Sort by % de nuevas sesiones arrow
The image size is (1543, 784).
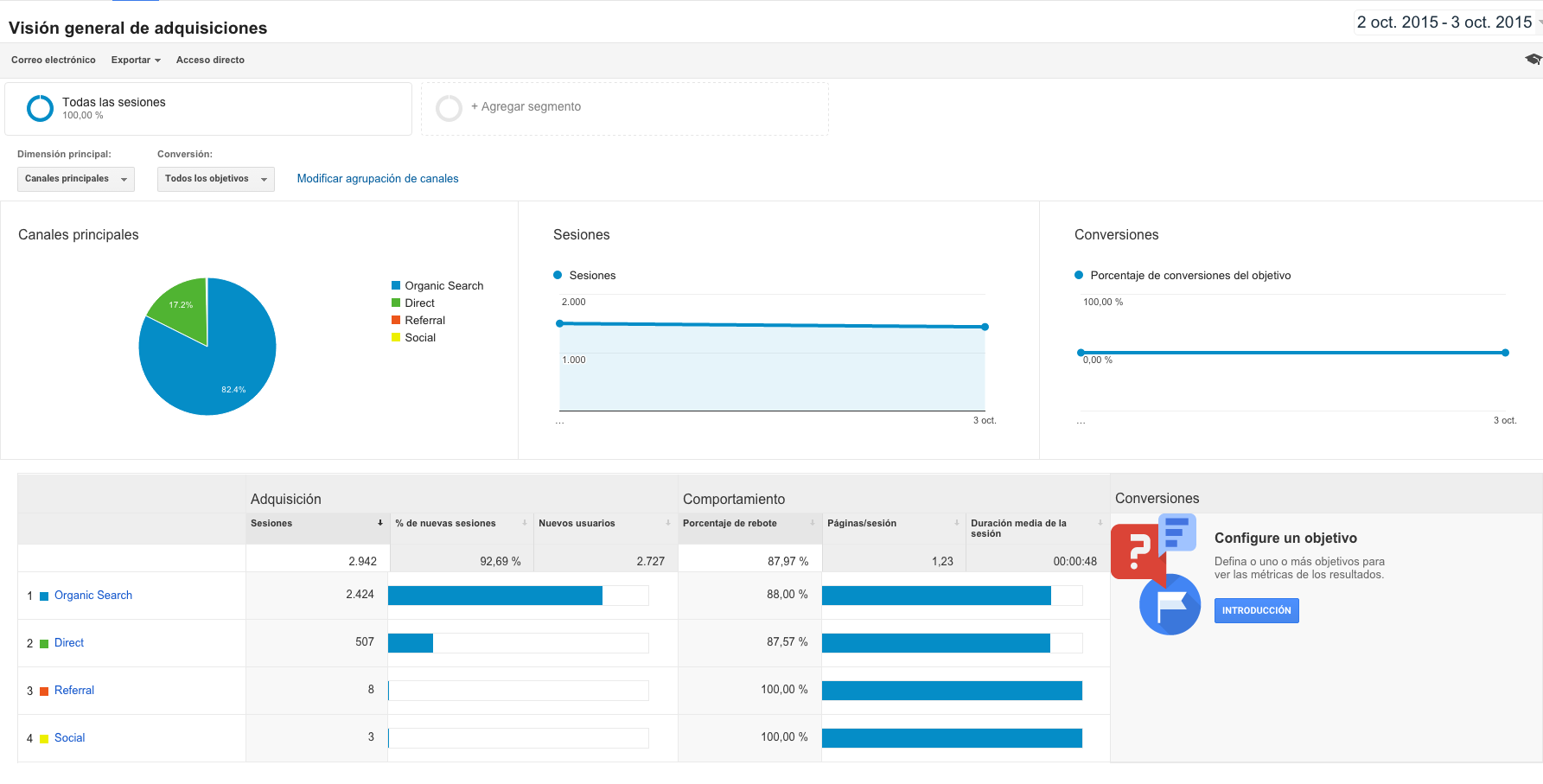[525, 523]
